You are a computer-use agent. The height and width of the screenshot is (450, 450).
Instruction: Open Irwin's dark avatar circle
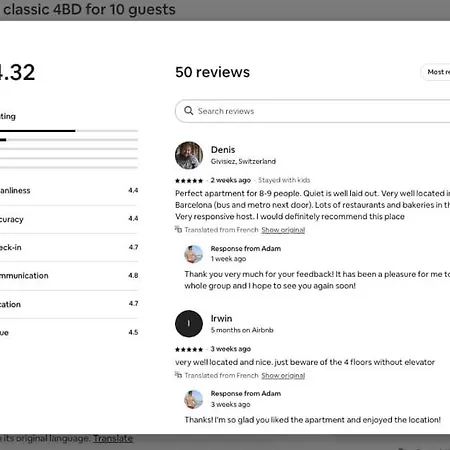click(189, 324)
